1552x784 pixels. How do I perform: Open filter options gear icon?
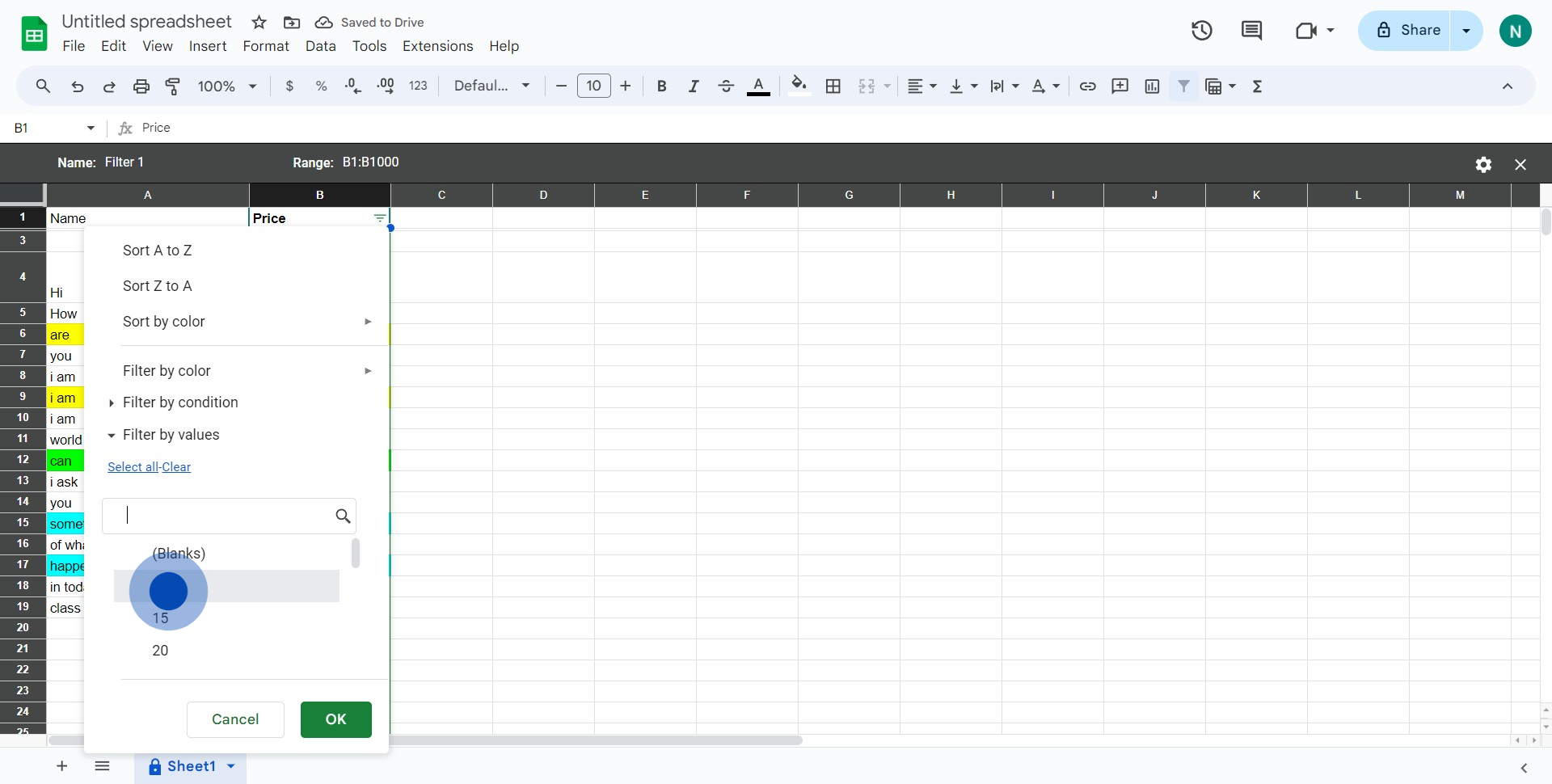click(1482, 165)
